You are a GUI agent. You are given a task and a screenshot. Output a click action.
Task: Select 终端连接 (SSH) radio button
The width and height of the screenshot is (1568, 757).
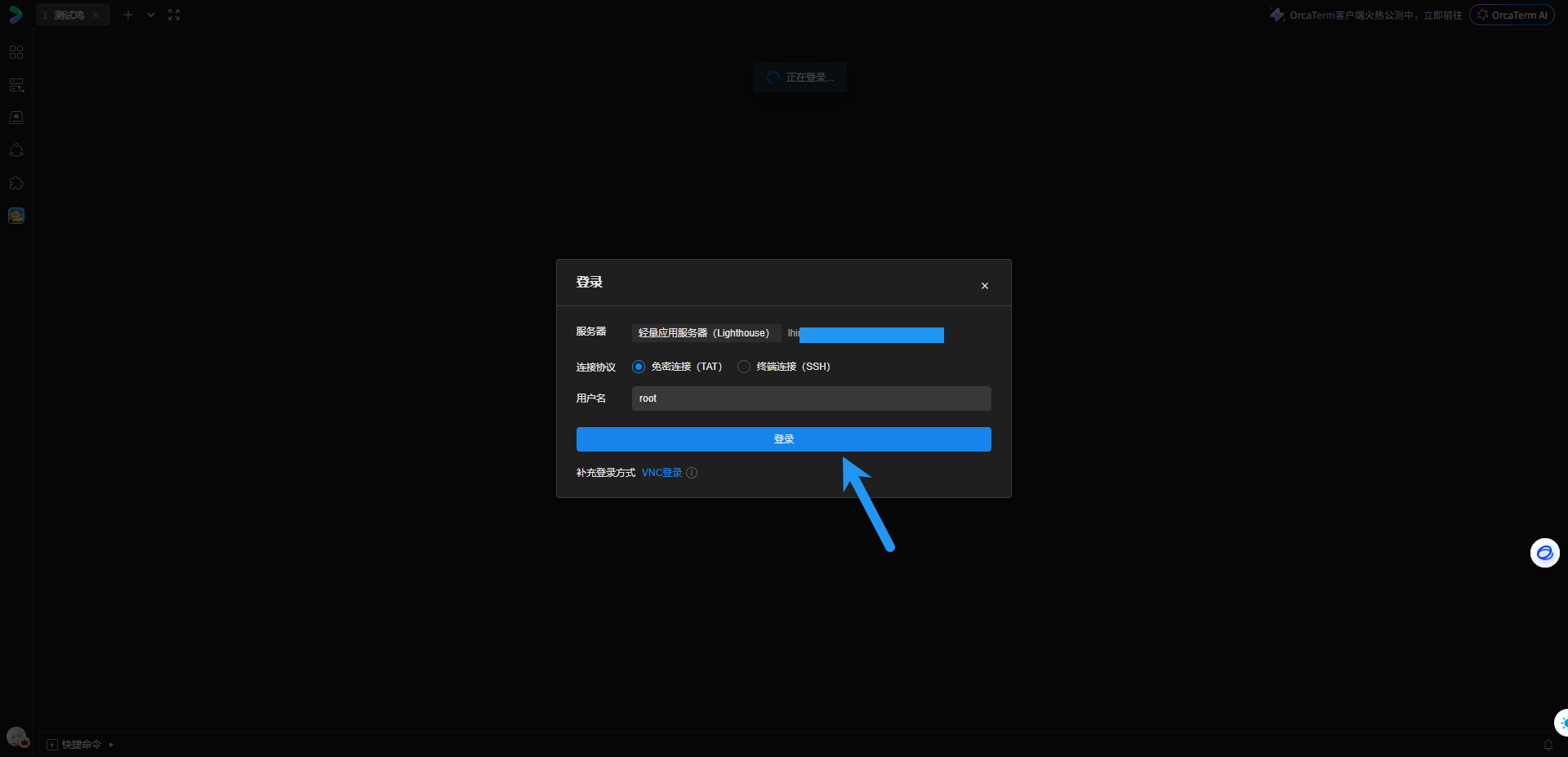point(744,367)
